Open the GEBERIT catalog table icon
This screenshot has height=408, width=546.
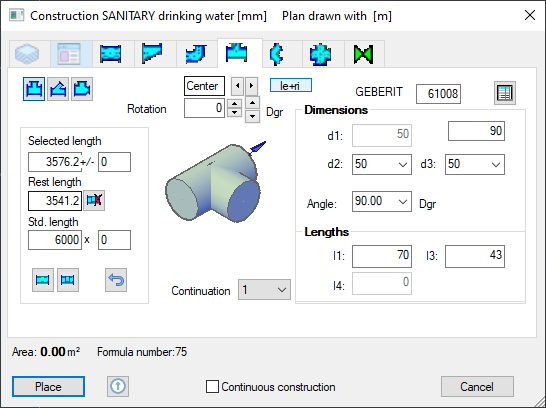505,93
